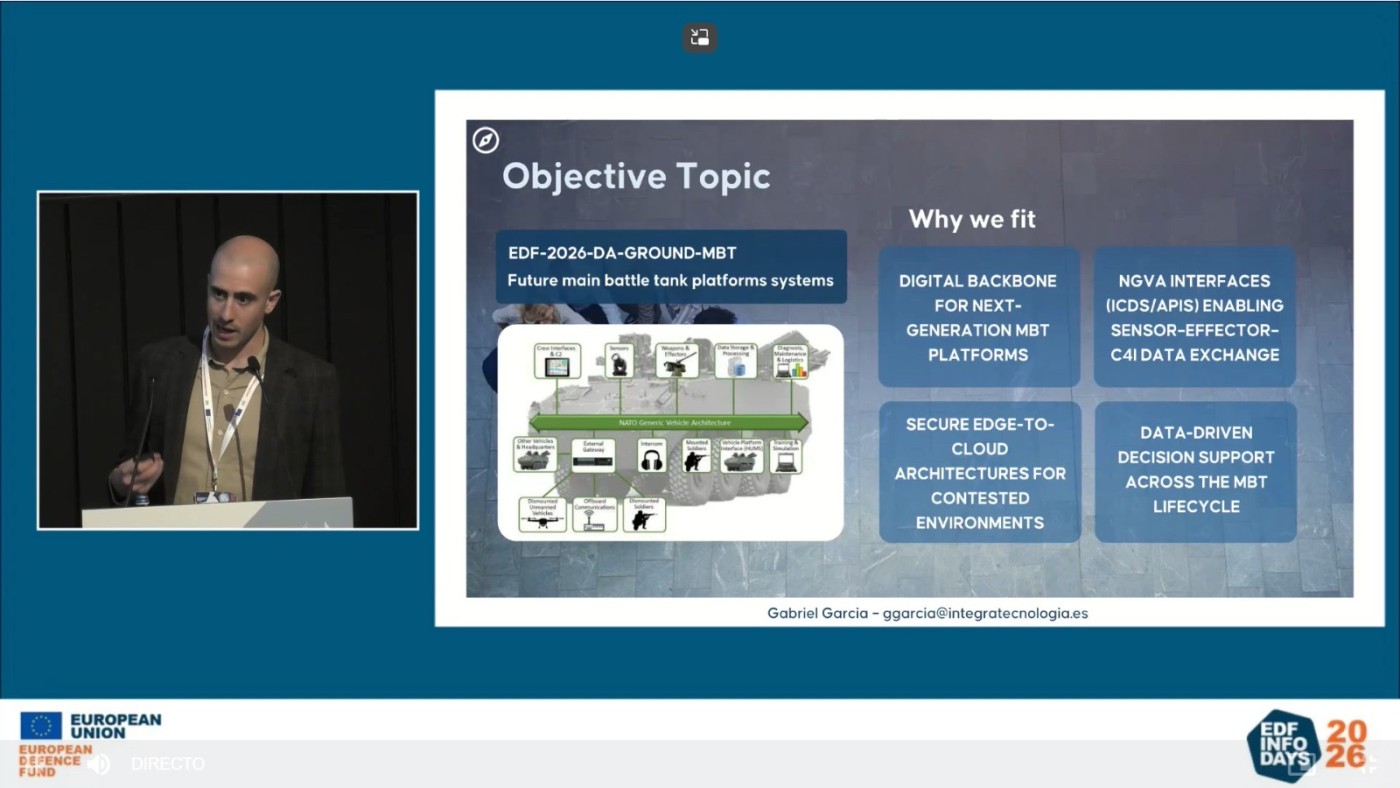The image size is (1400, 788).
Task: Click the picture-in-picture icon above the video
Action: pos(700,38)
